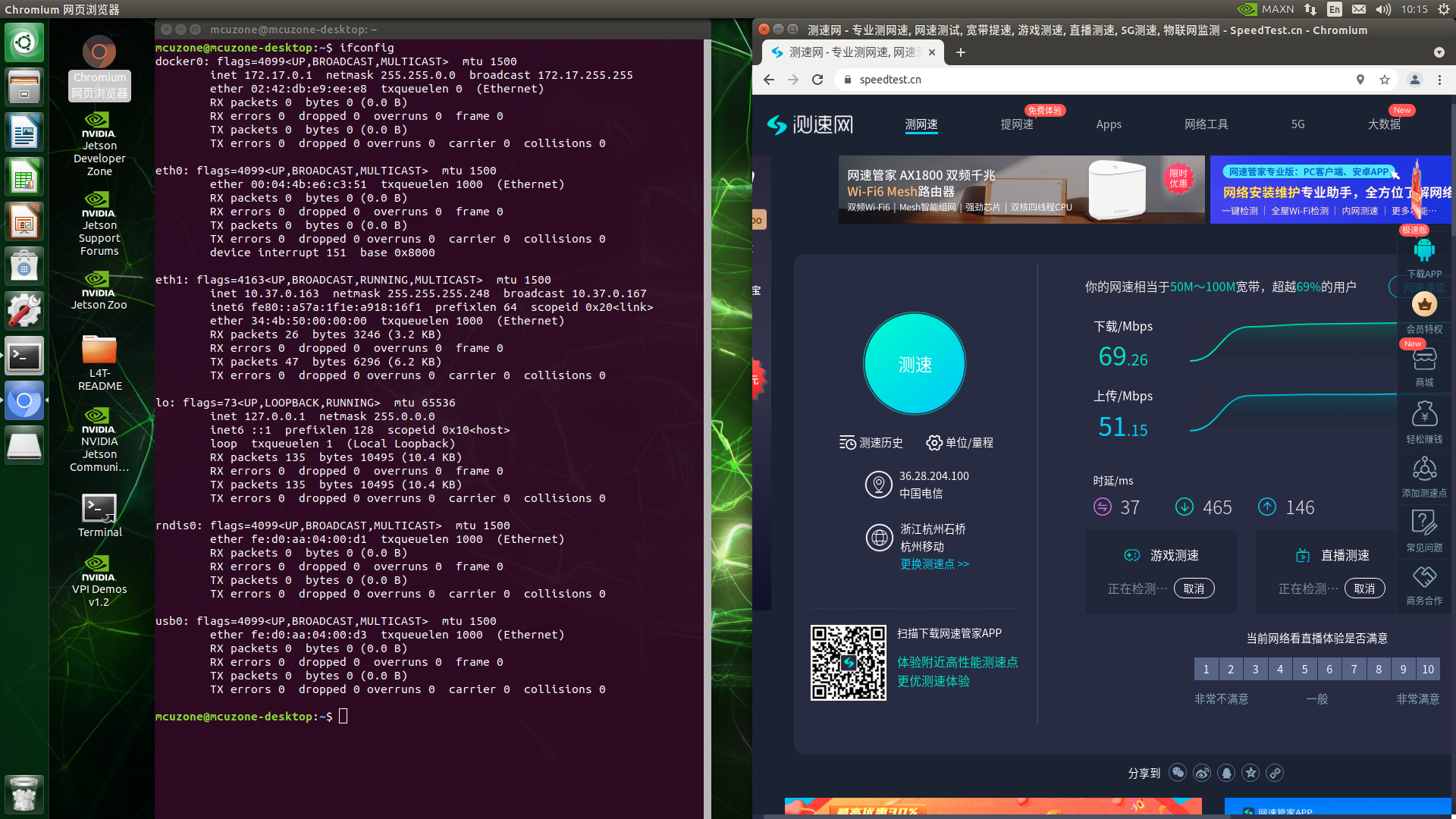Open Ubuntu dash search in launcher
1456x819 pixels.
(x=24, y=42)
